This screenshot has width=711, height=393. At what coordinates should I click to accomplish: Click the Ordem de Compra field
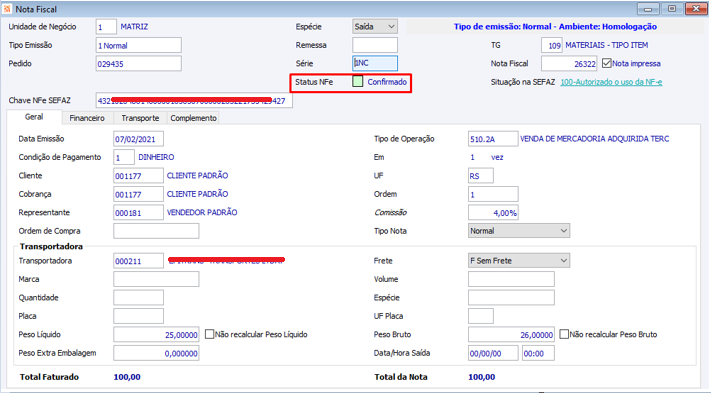(x=156, y=231)
